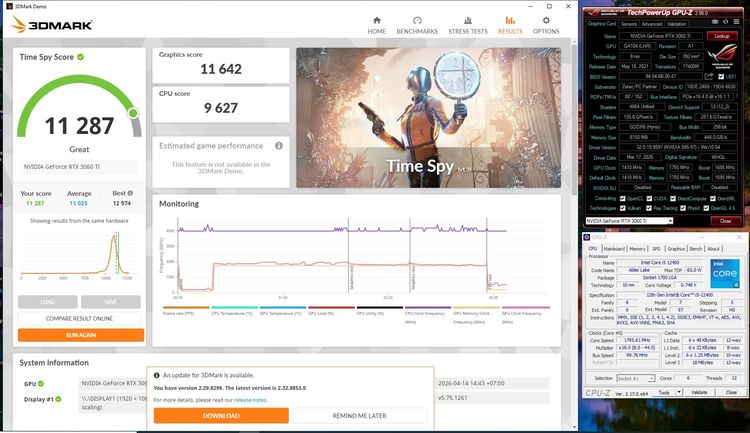Click the 3DMark logo
750x433 pixels.
[x=52, y=24]
